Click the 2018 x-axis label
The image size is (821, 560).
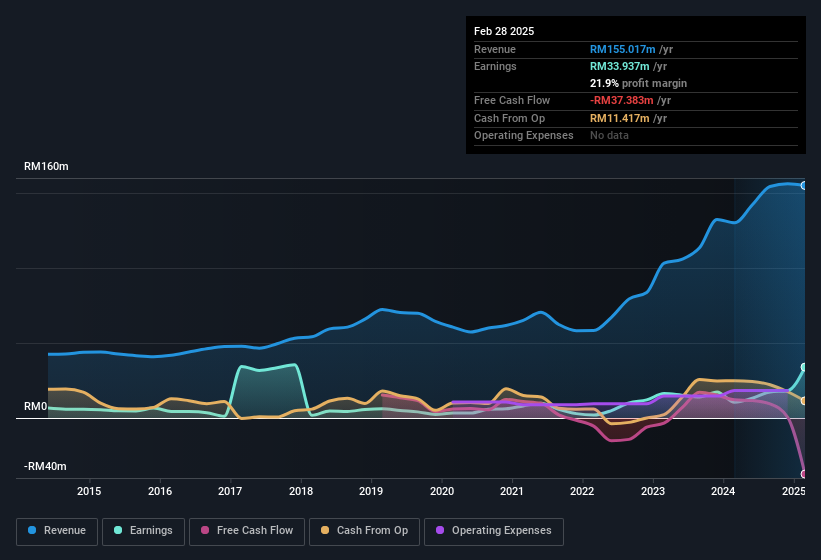pyautogui.click(x=301, y=491)
